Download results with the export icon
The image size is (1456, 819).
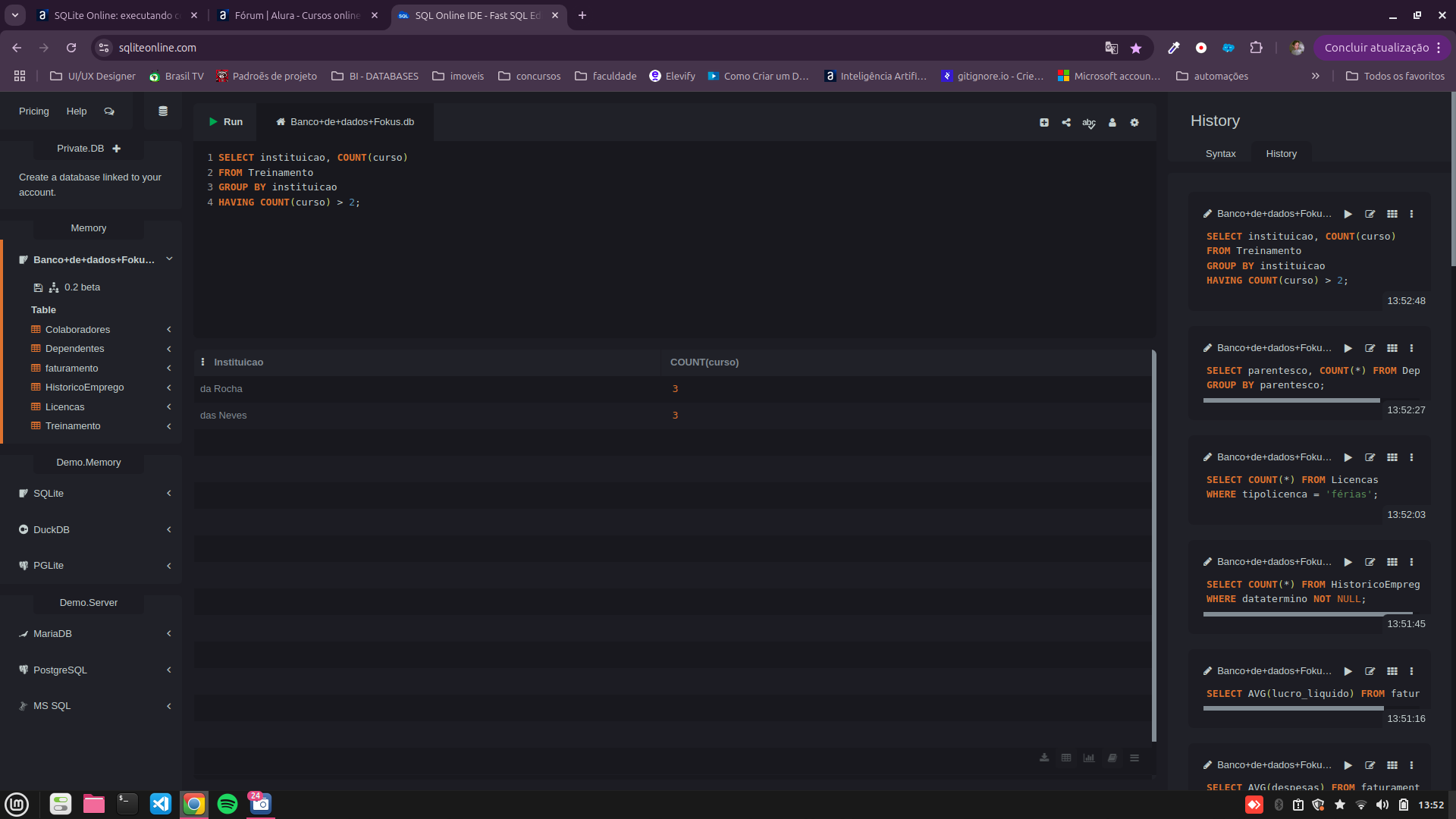tap(1044, 758)
